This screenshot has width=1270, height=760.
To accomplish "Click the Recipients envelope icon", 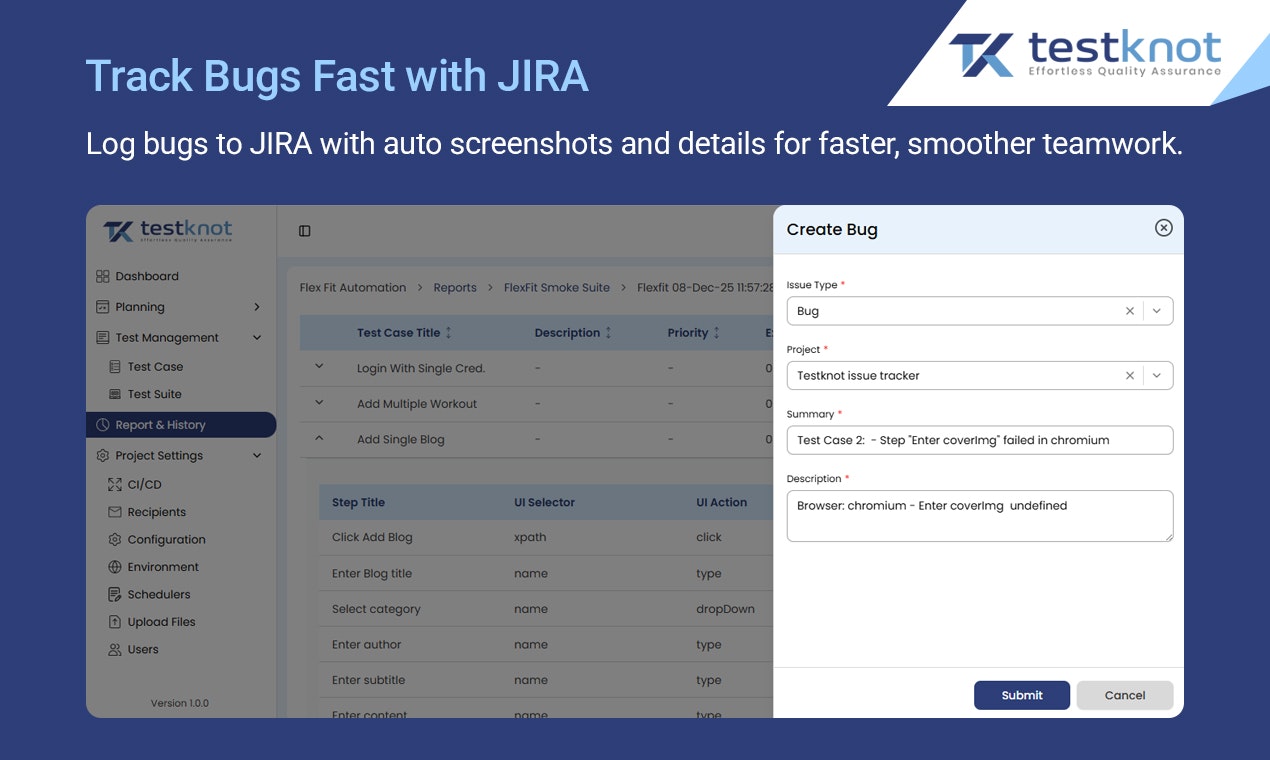I will point(115,512).
